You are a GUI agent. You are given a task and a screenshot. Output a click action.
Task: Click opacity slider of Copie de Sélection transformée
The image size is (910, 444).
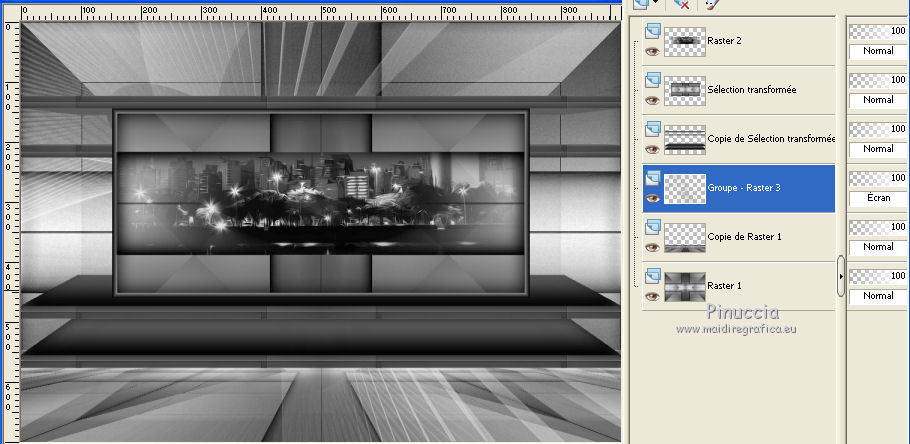(x=879, y=129)
